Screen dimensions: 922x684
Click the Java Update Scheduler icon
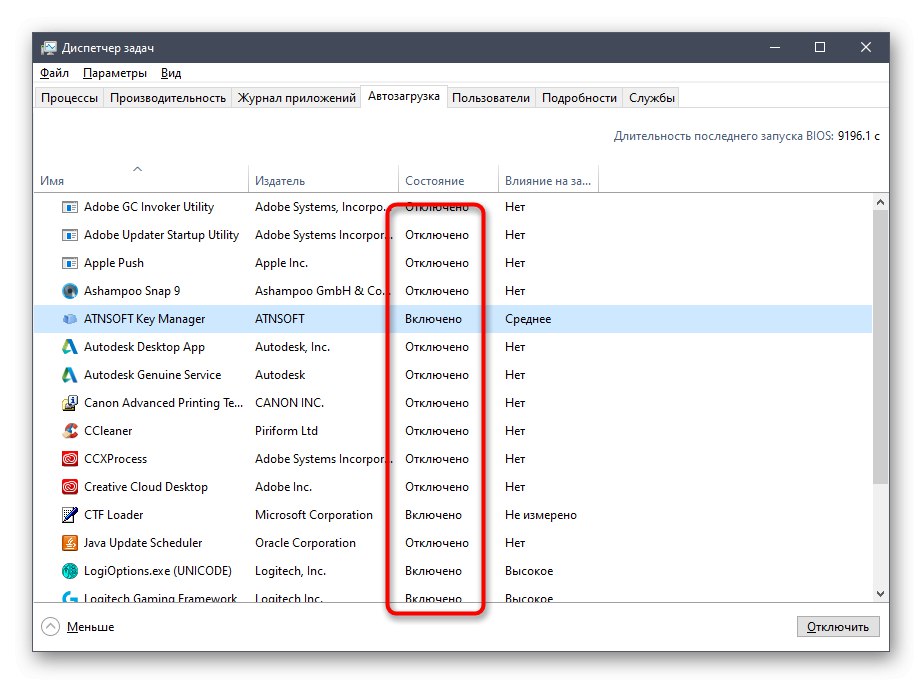(69, 543)
